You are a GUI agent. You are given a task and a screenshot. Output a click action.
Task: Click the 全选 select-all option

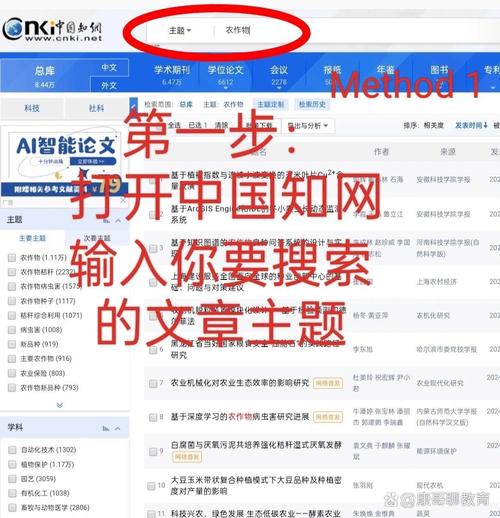(x=174, y=125)
